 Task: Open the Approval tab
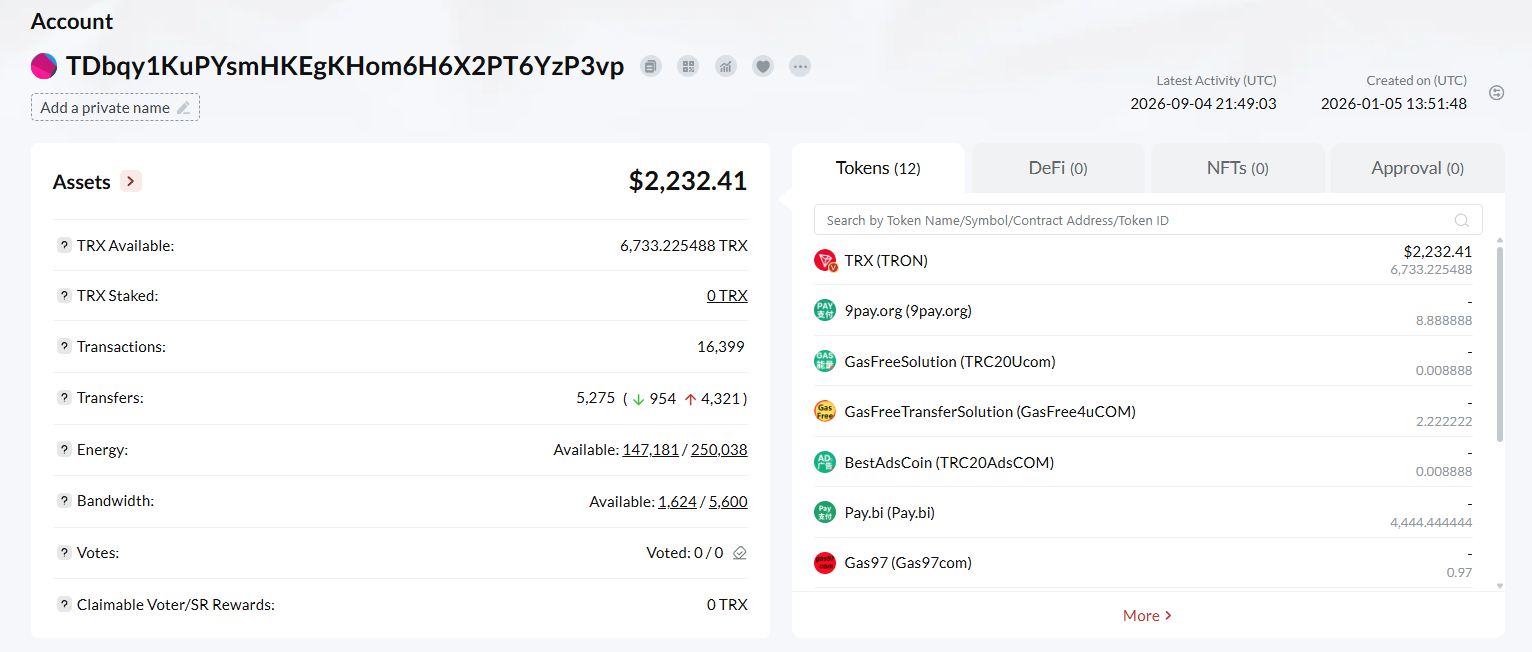1417,168
